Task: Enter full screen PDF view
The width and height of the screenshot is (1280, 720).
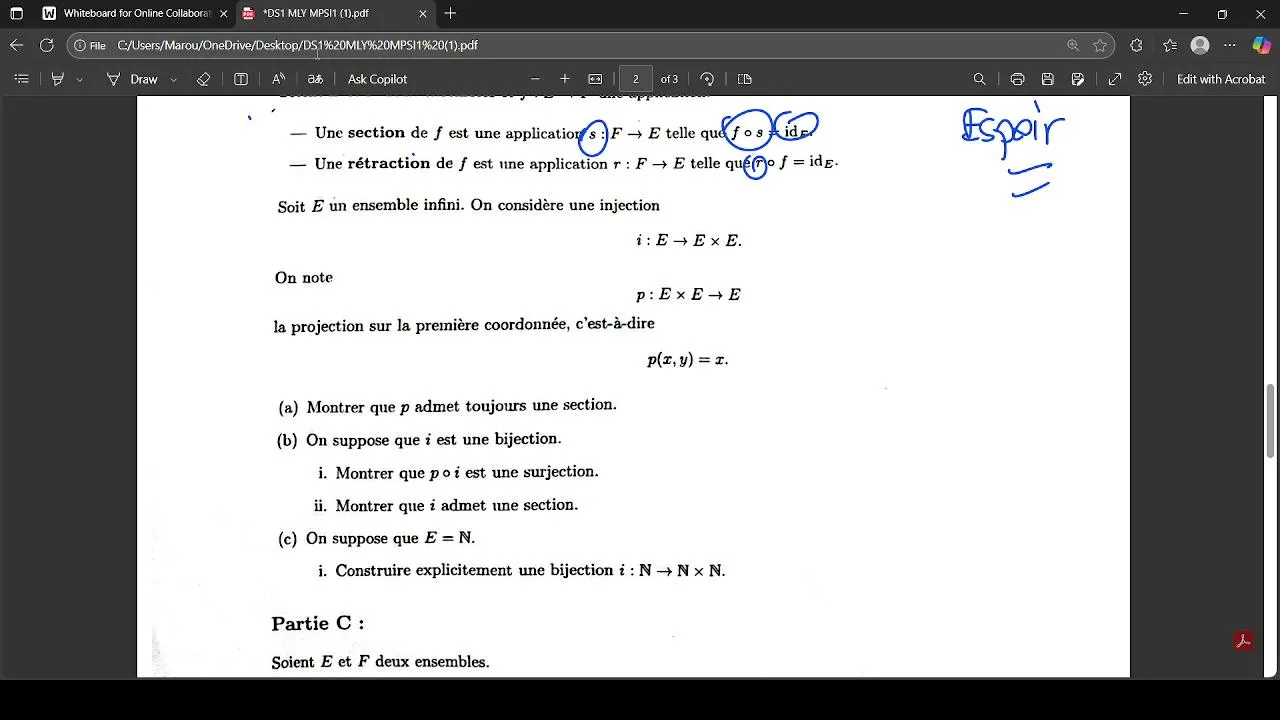Action: tap(1115, 79)
